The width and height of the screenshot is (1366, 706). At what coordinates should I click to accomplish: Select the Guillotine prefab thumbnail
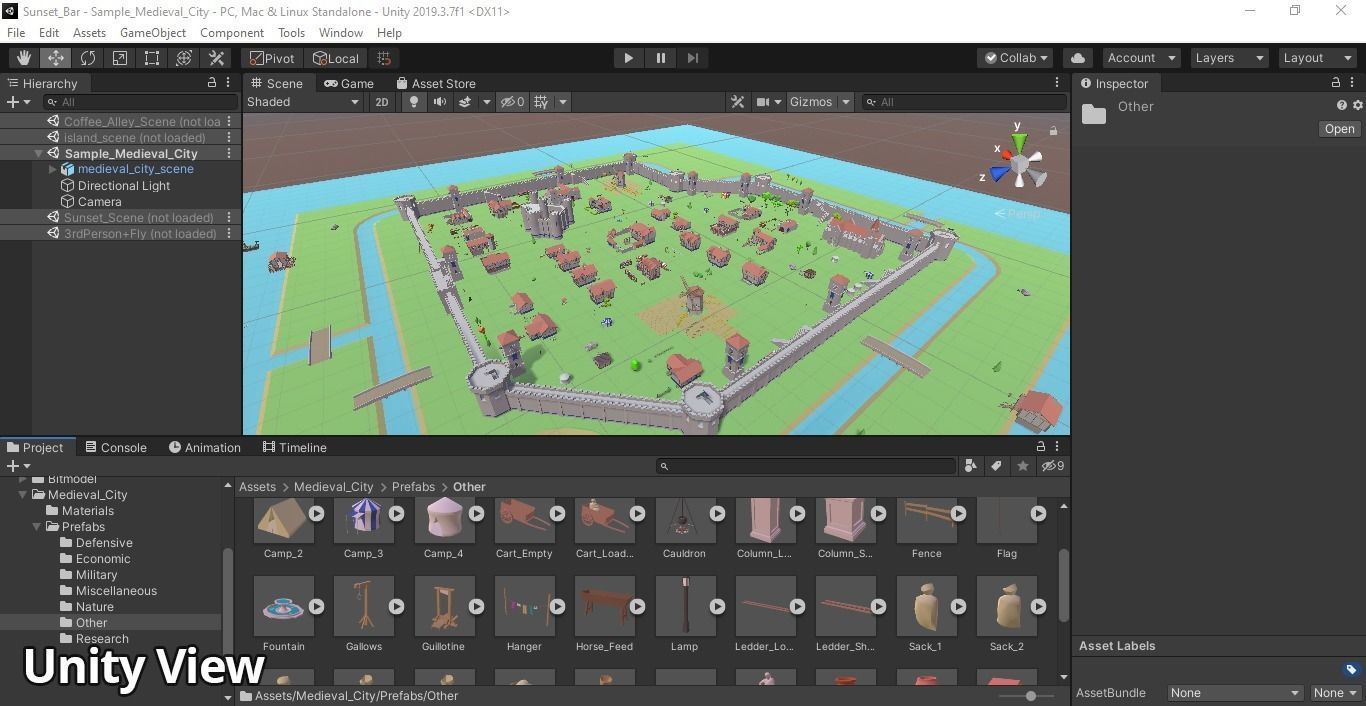[x=444, y=606]
